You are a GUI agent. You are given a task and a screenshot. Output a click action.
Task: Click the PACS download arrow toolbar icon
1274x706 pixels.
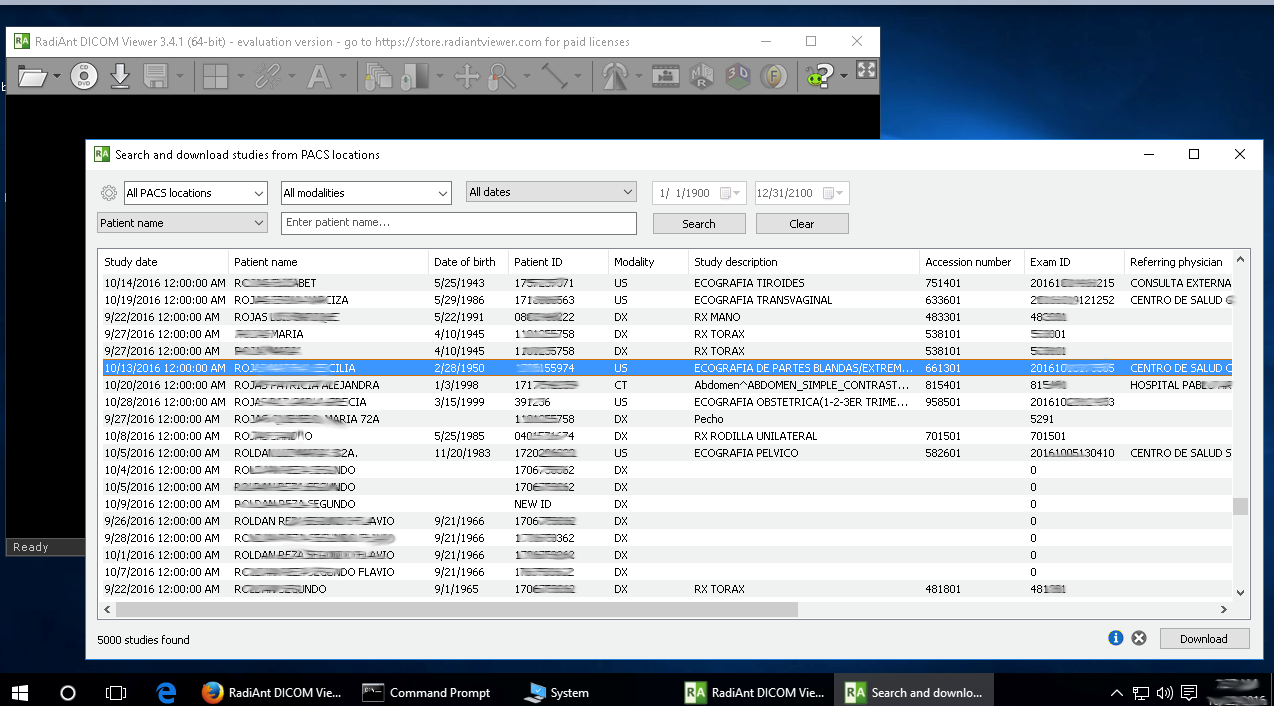[120, 76]
